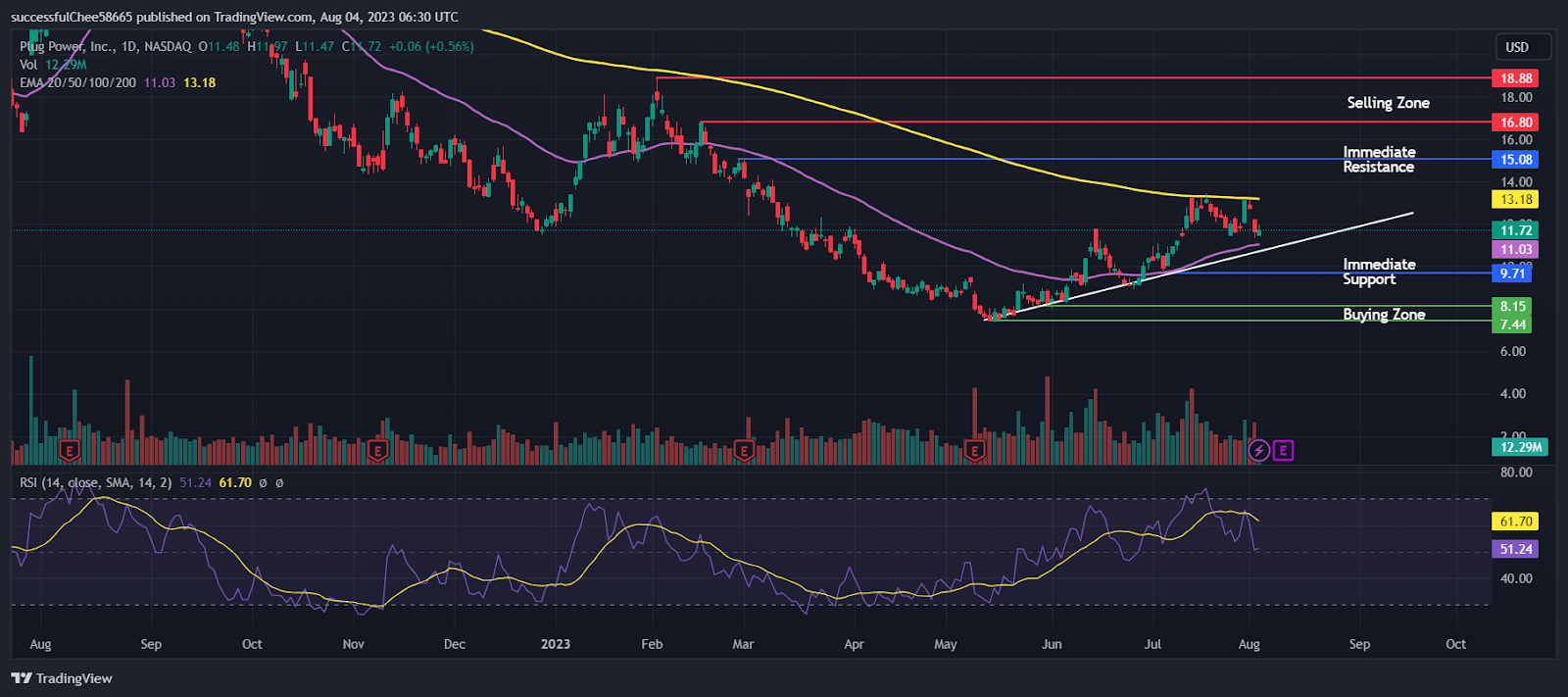Image resolution: width=1568 pixels, height=697 pixels.
Task: Click the TradingView logo icon
Action: pyautogui.click(x=22, y=678)
